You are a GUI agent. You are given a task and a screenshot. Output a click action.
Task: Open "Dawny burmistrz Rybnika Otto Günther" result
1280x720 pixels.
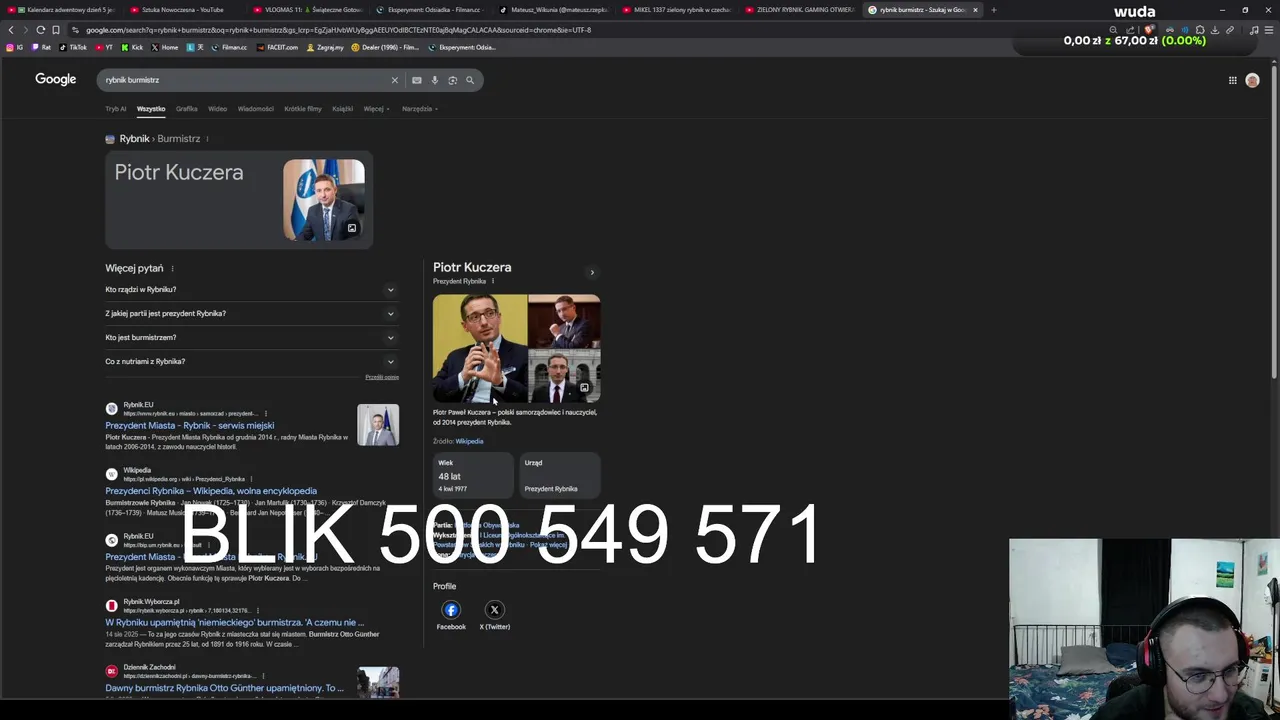tap(224, 688)
